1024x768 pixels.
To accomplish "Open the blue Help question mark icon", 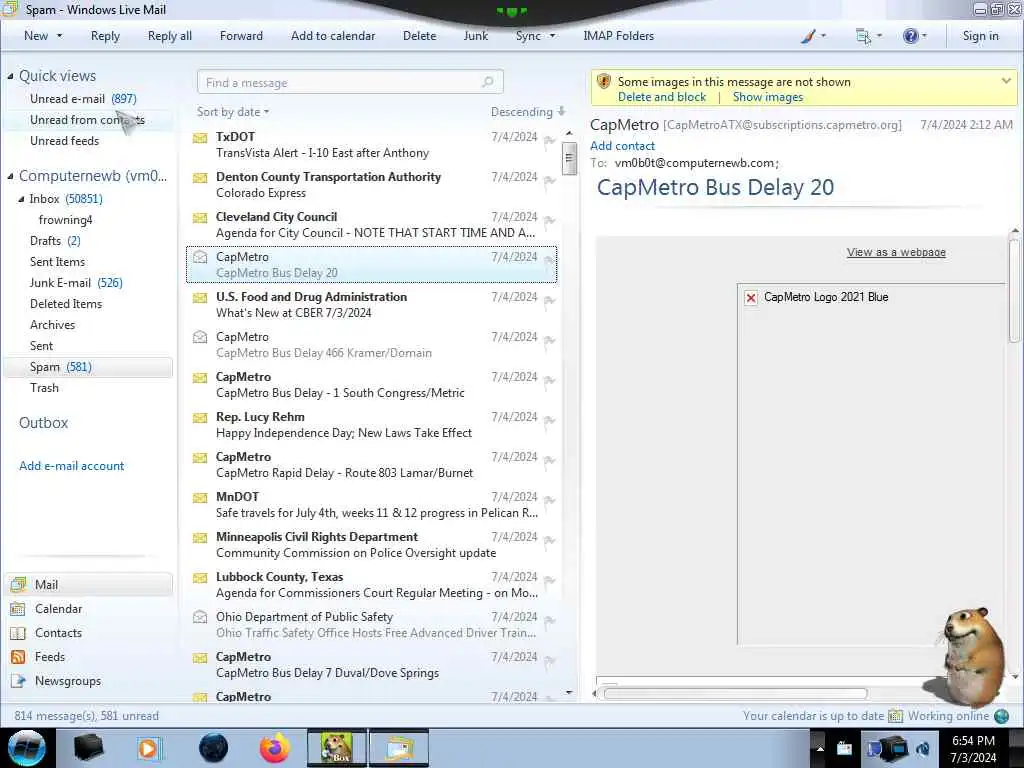I will coord(910,36).
